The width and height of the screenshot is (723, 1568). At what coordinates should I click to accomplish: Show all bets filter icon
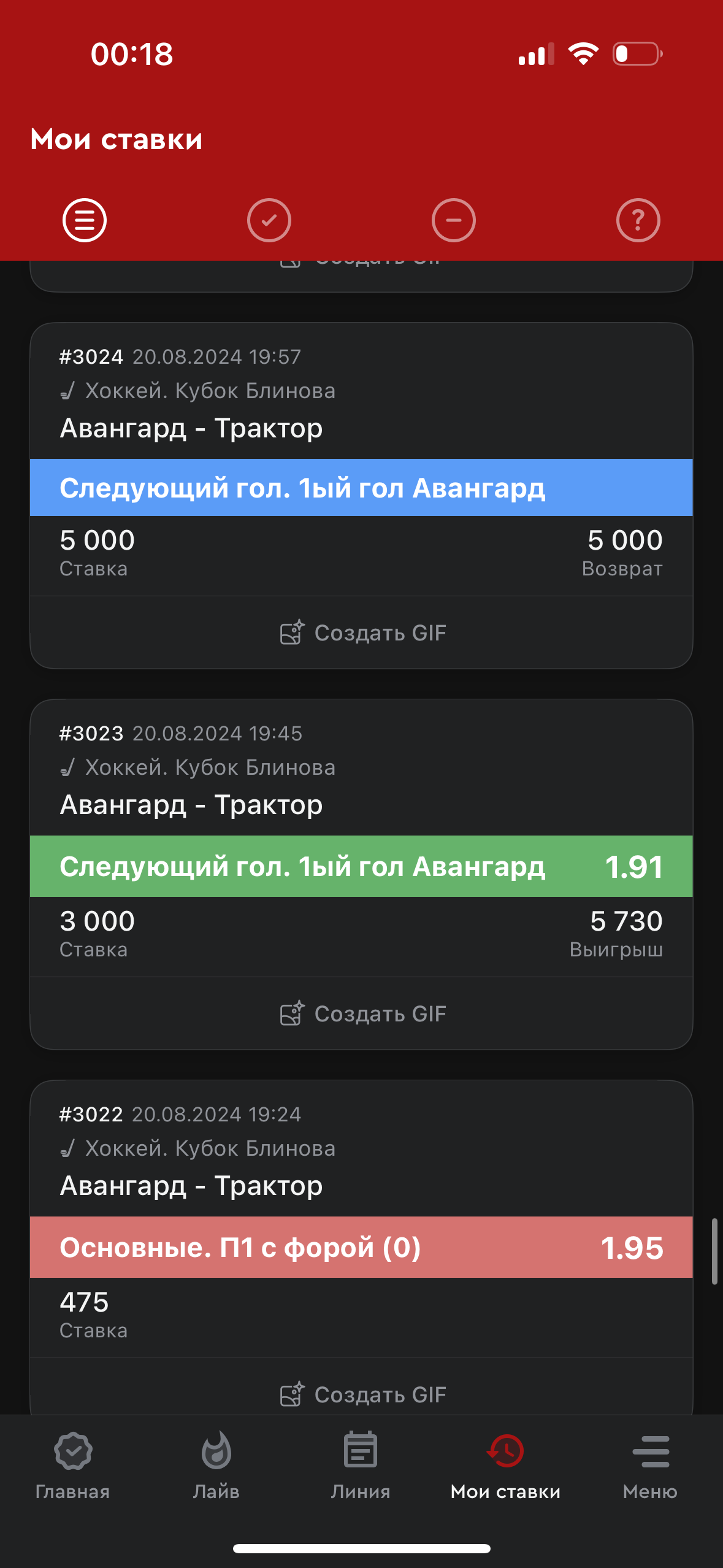point(85,220)
